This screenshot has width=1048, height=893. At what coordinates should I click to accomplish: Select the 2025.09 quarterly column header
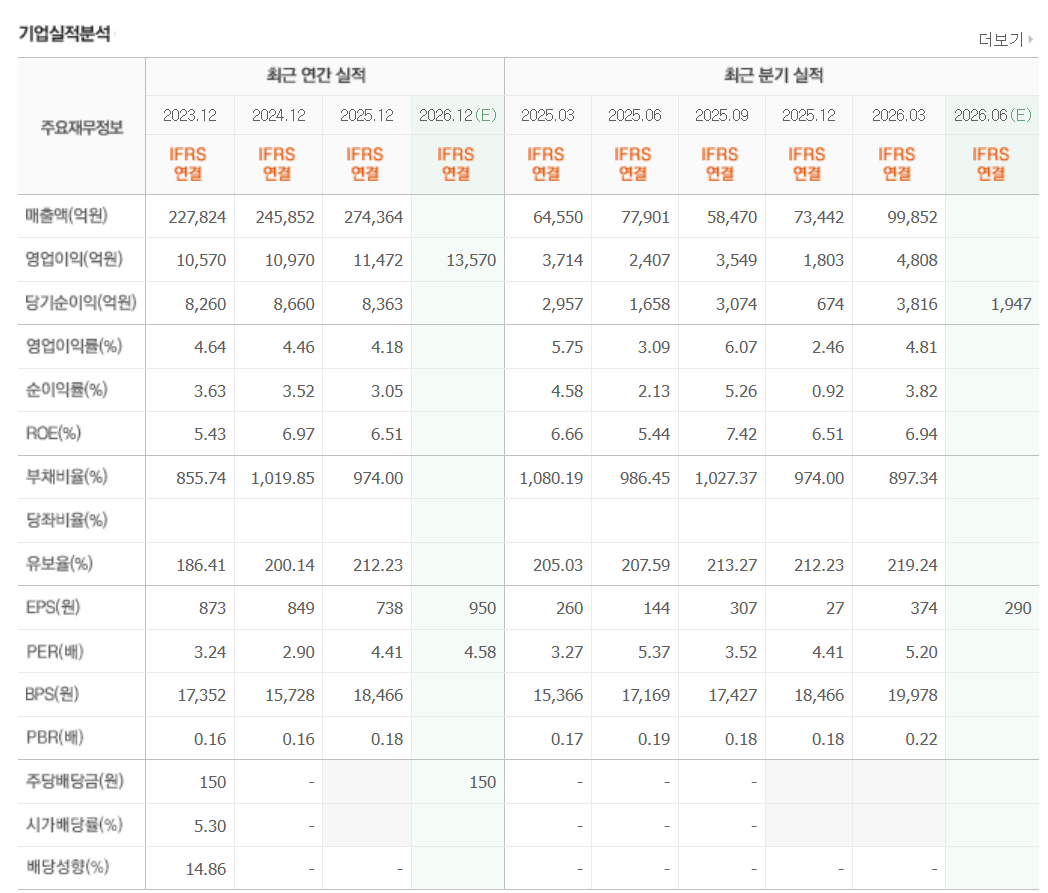tap(722, 116)
